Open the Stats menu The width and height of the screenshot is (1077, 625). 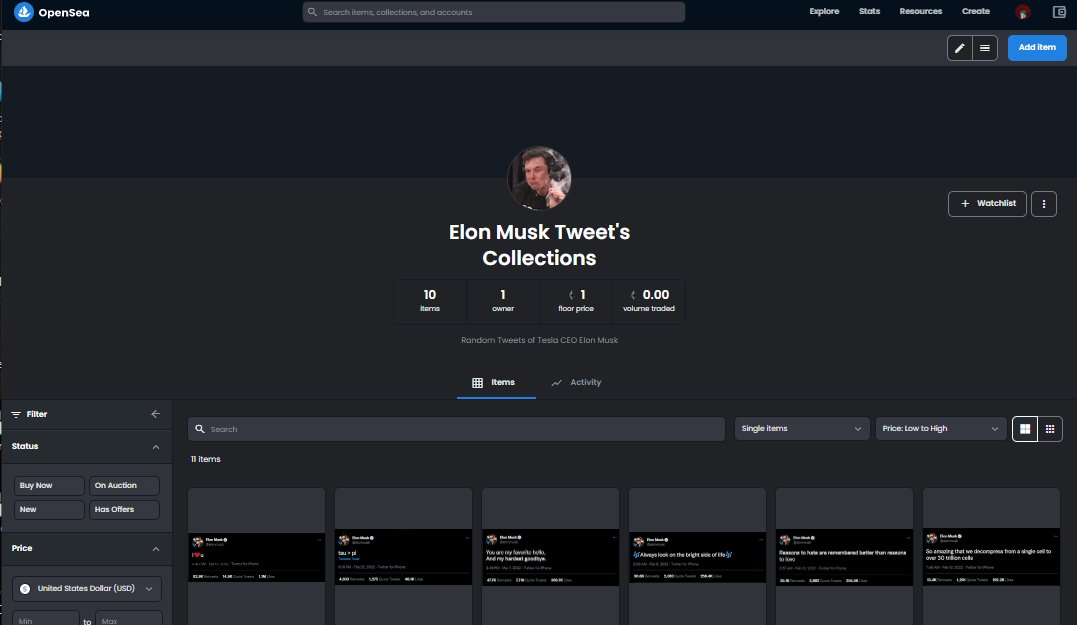(869, 12)
